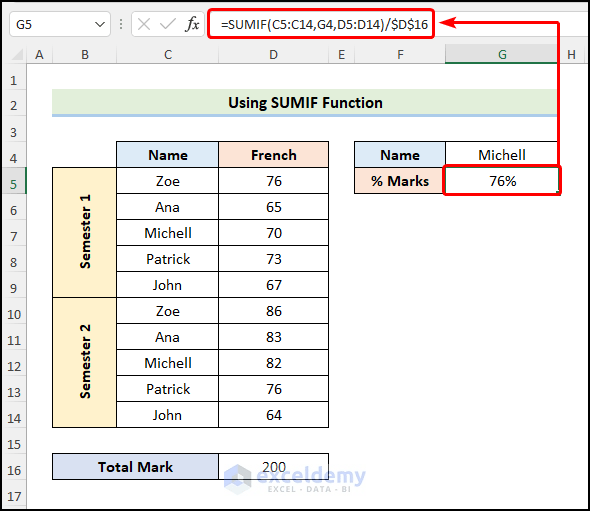This screenshot has width=590, height=511.
Task: Select French mark 76 in row 13
Action: tap(274, 389)
